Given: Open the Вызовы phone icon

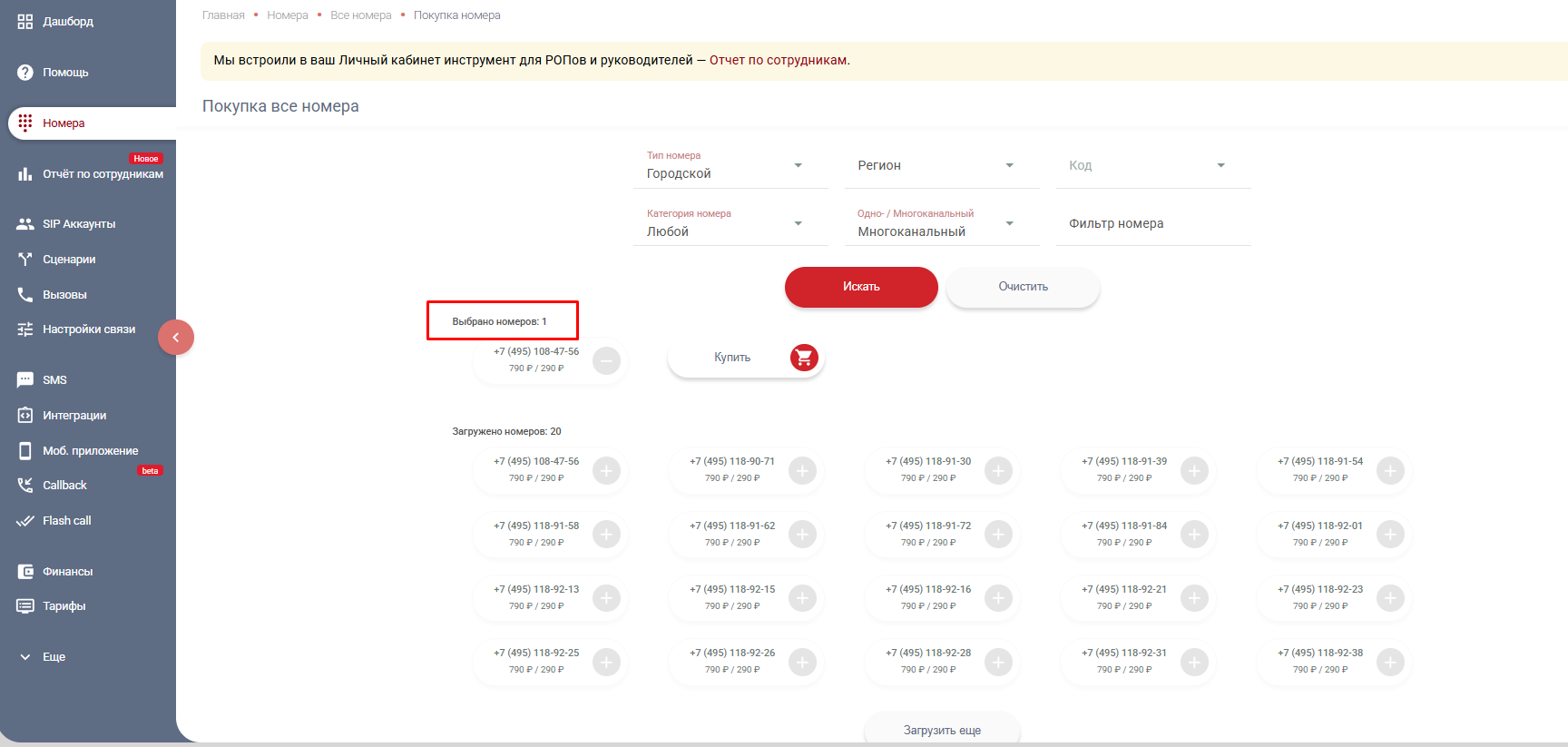Looking at the screenshot, I should (x=25, y=295).
